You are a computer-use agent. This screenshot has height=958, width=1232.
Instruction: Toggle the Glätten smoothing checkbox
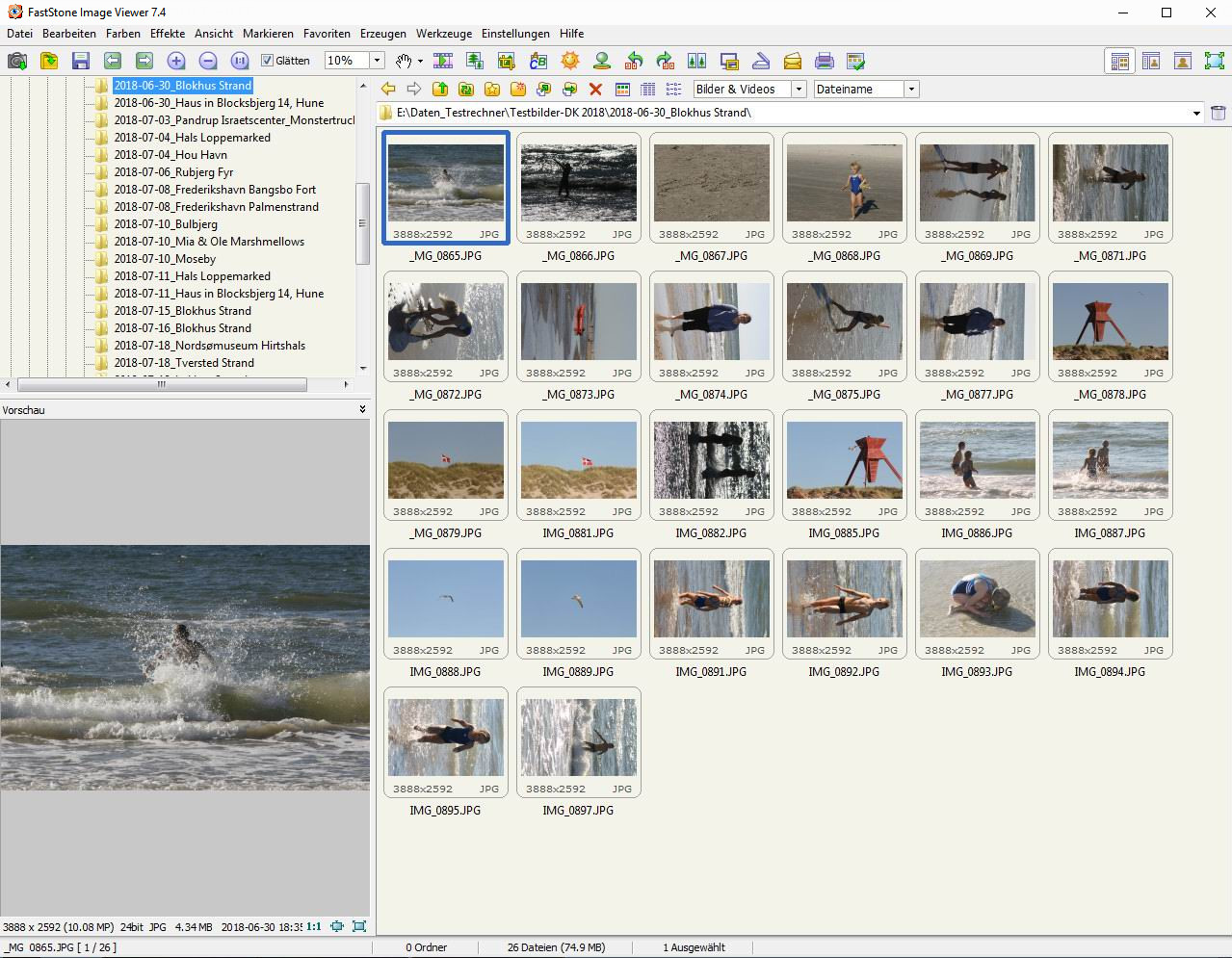[268, 61]
